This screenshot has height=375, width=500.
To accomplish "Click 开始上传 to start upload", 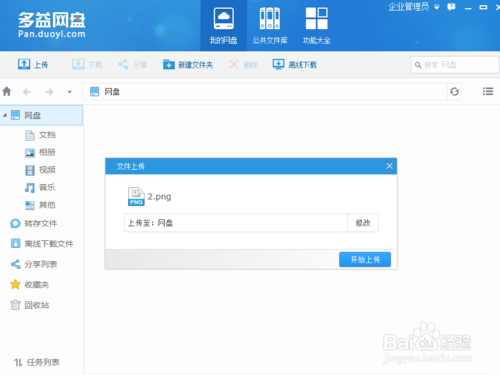I will 365,259.
